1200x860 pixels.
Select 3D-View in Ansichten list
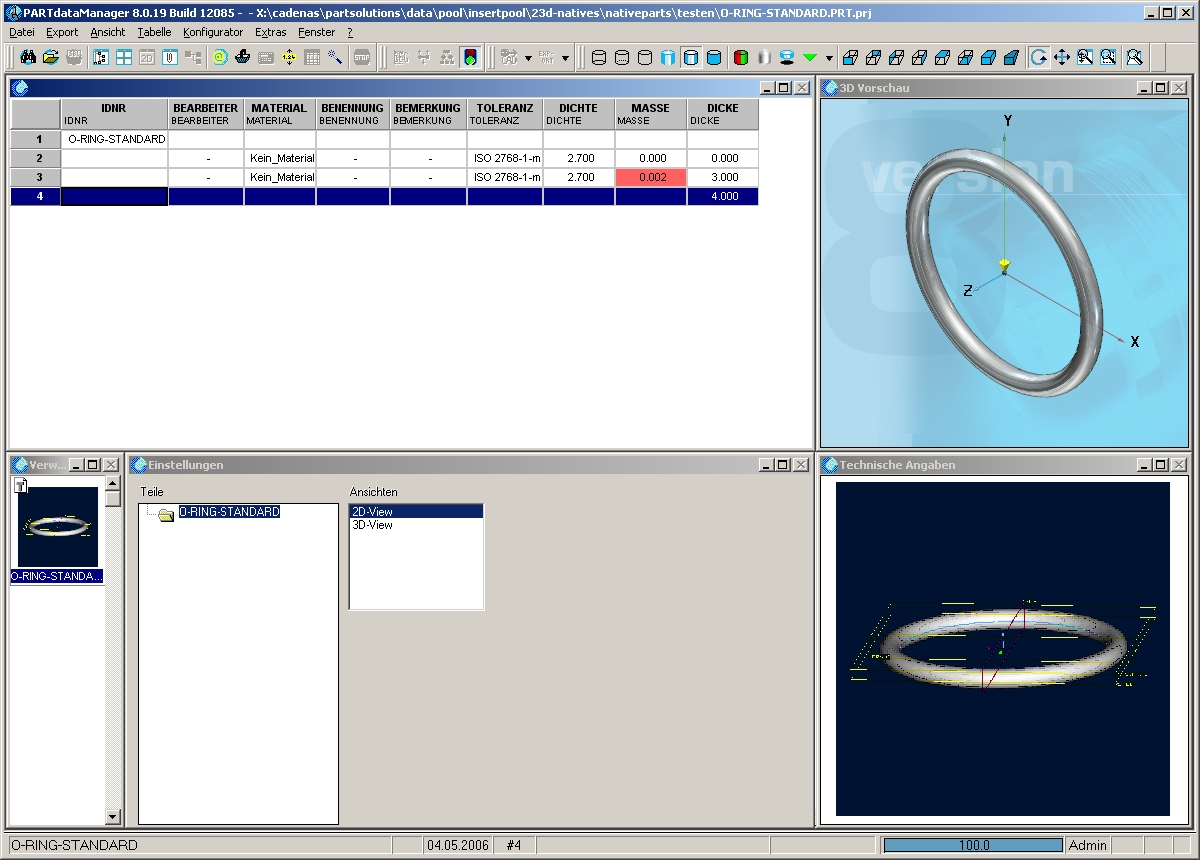coord(416,524)
